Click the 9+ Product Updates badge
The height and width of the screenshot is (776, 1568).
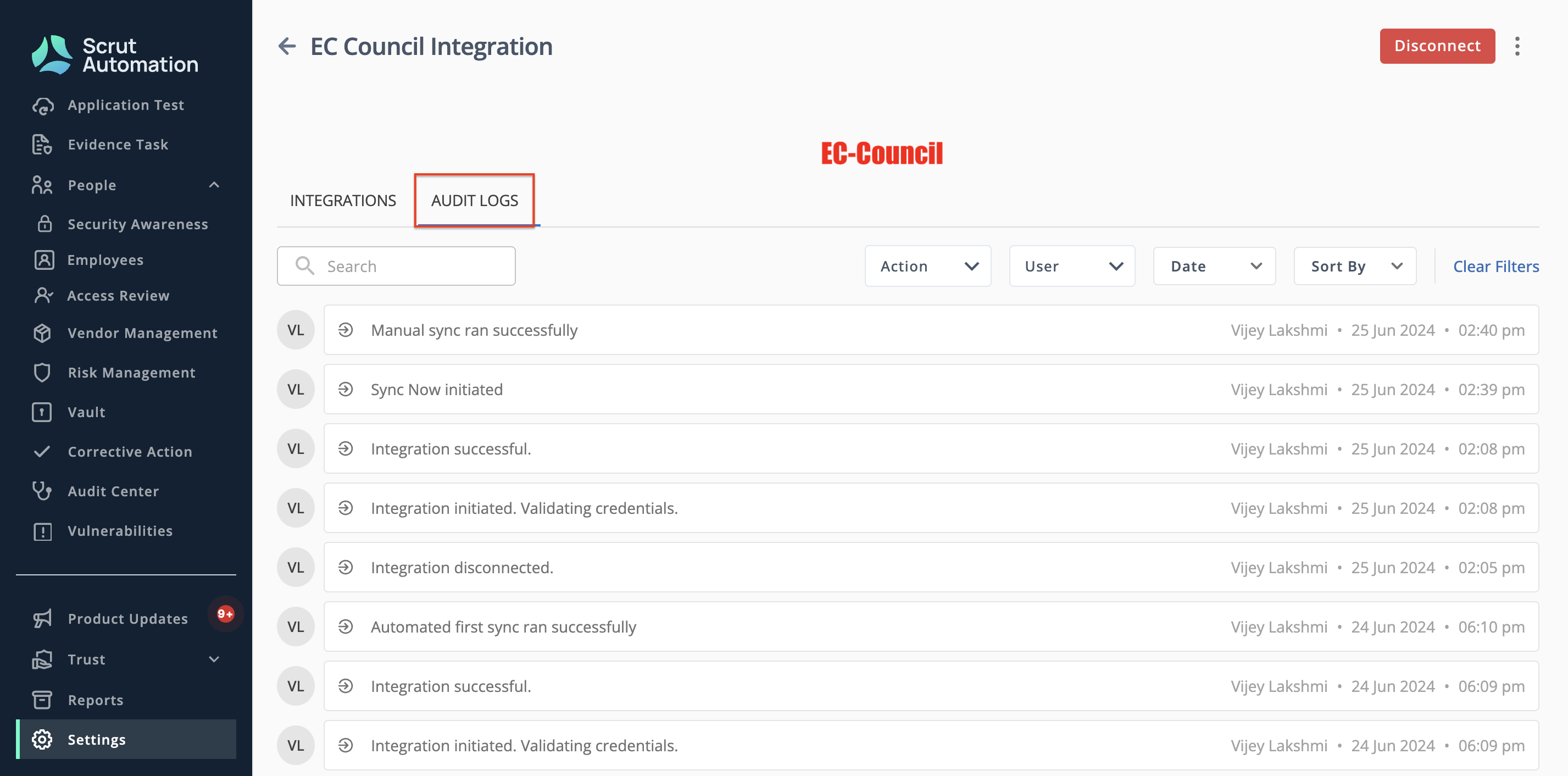[225, 613]
